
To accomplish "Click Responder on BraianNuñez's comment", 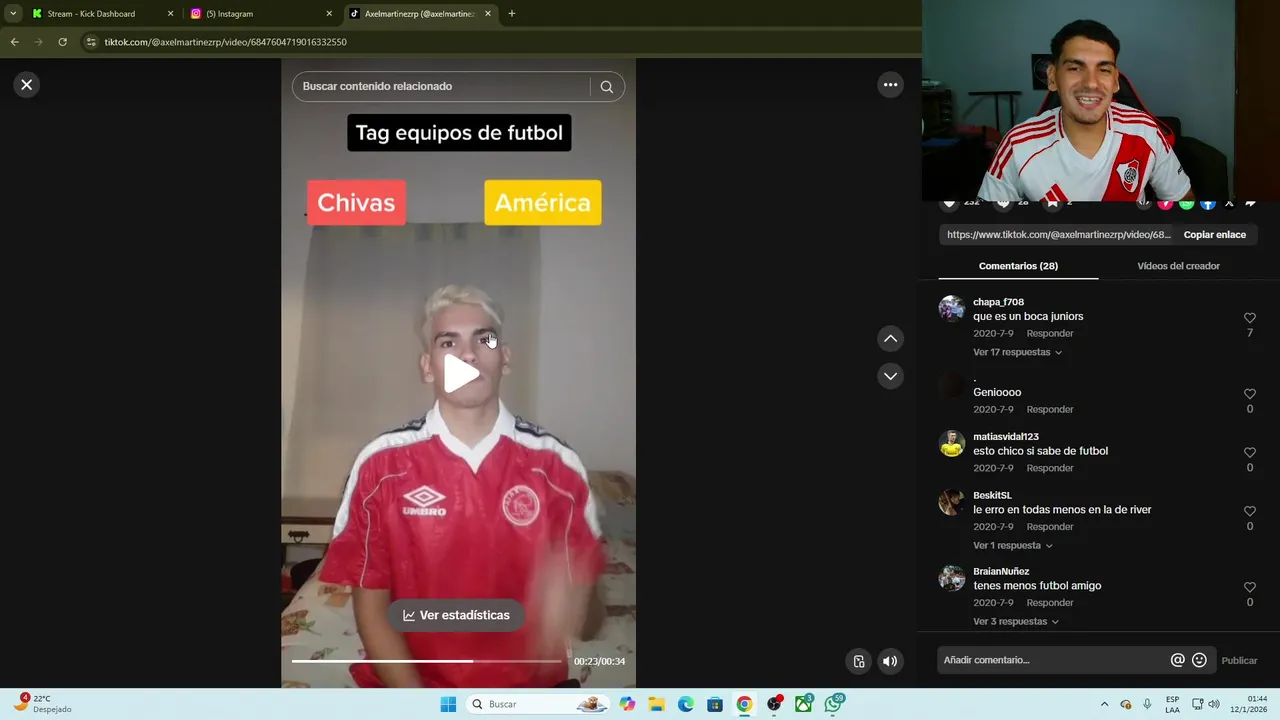I will [x=1049, y=603].
